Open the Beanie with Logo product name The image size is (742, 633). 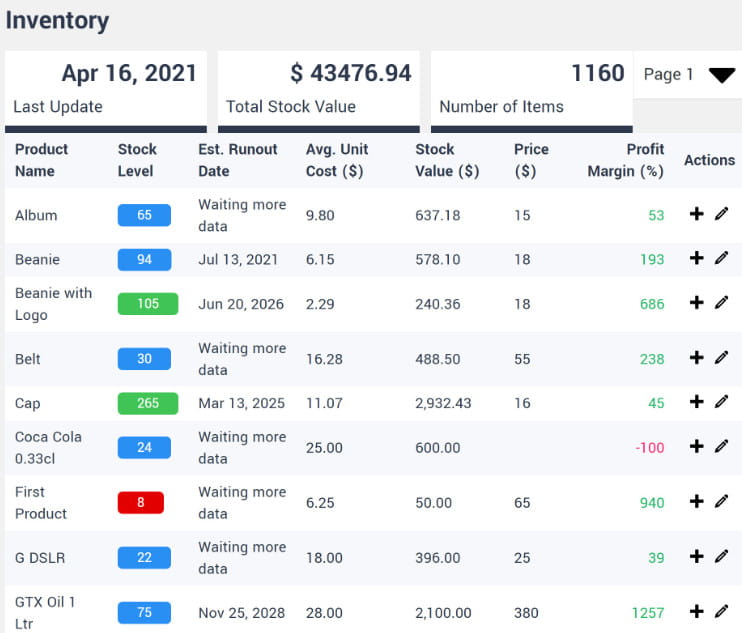pyautogui.click(x=53, y=303)
